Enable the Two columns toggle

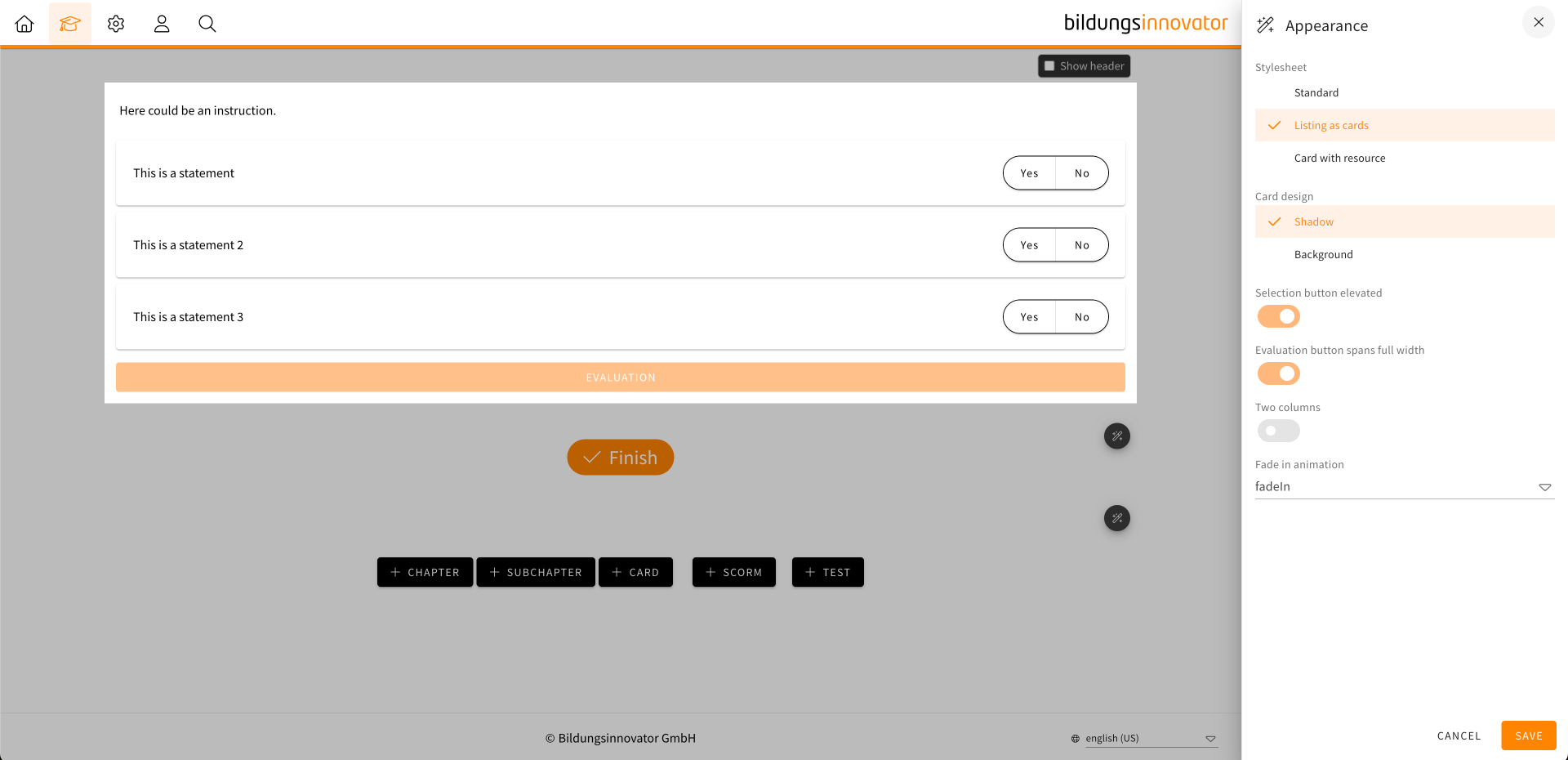pos(1278,431)
